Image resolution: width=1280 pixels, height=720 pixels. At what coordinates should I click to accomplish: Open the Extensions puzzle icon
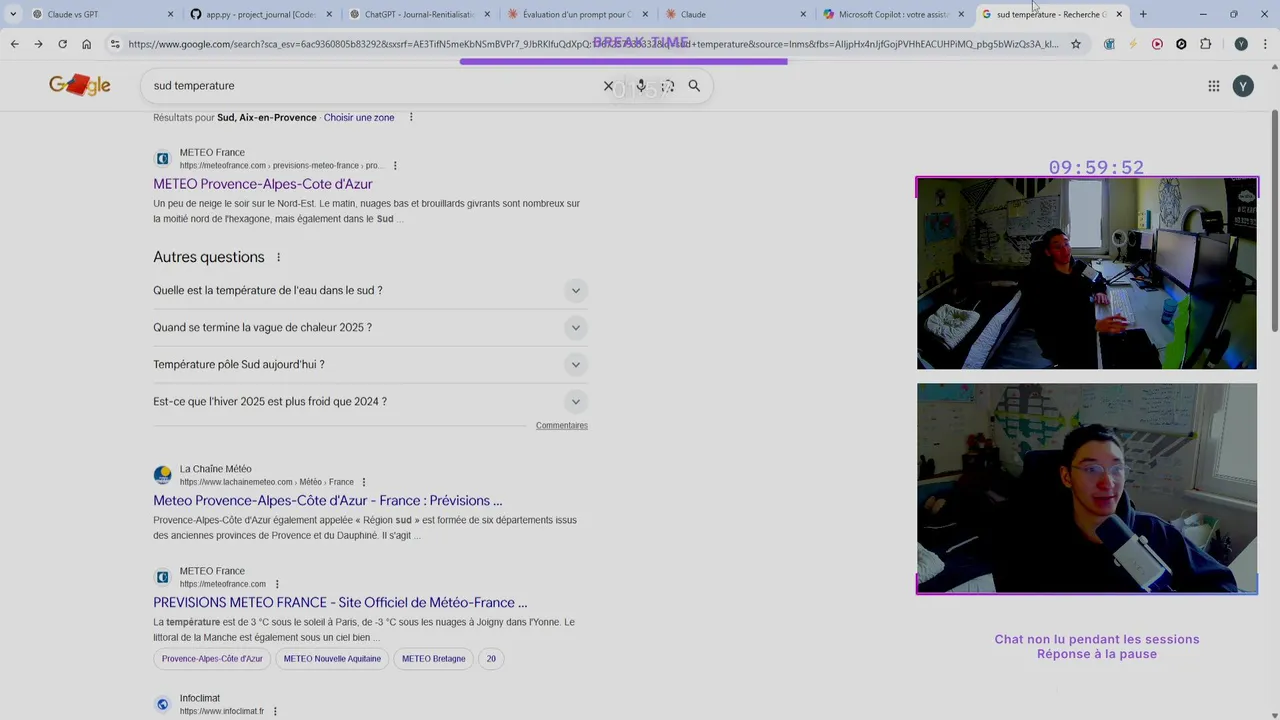coord(1205,44)
